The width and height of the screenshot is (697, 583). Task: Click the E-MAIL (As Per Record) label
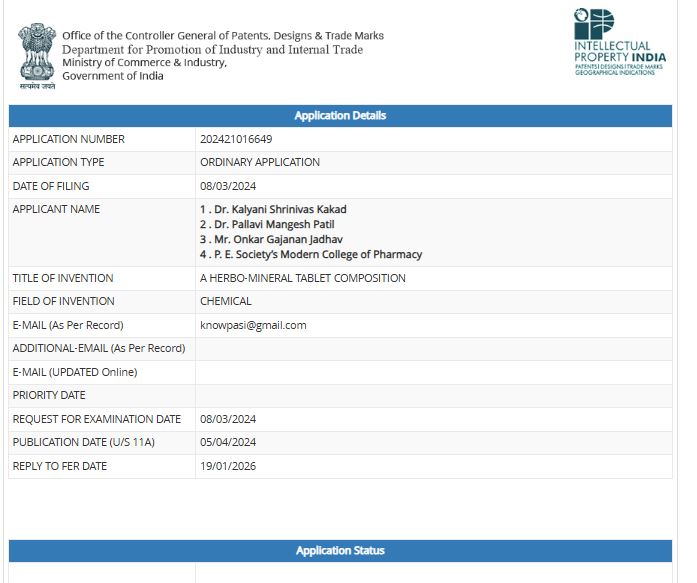[x=68, y=325]
